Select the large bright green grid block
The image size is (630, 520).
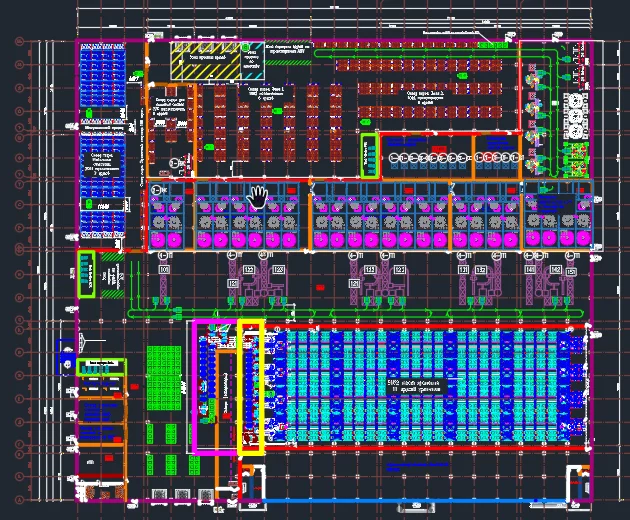tap(164, 378)
